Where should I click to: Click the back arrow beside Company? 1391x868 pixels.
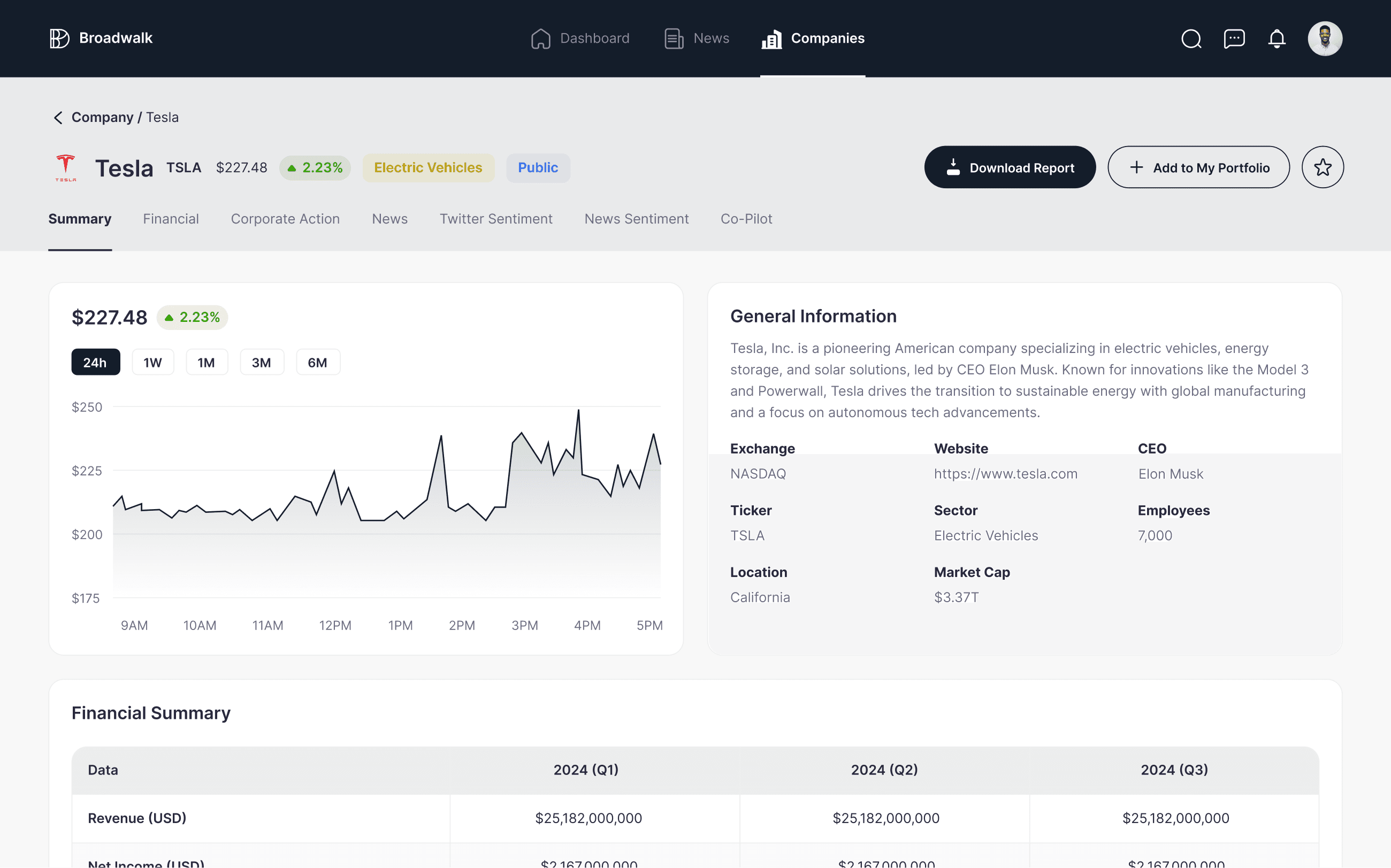58,118
